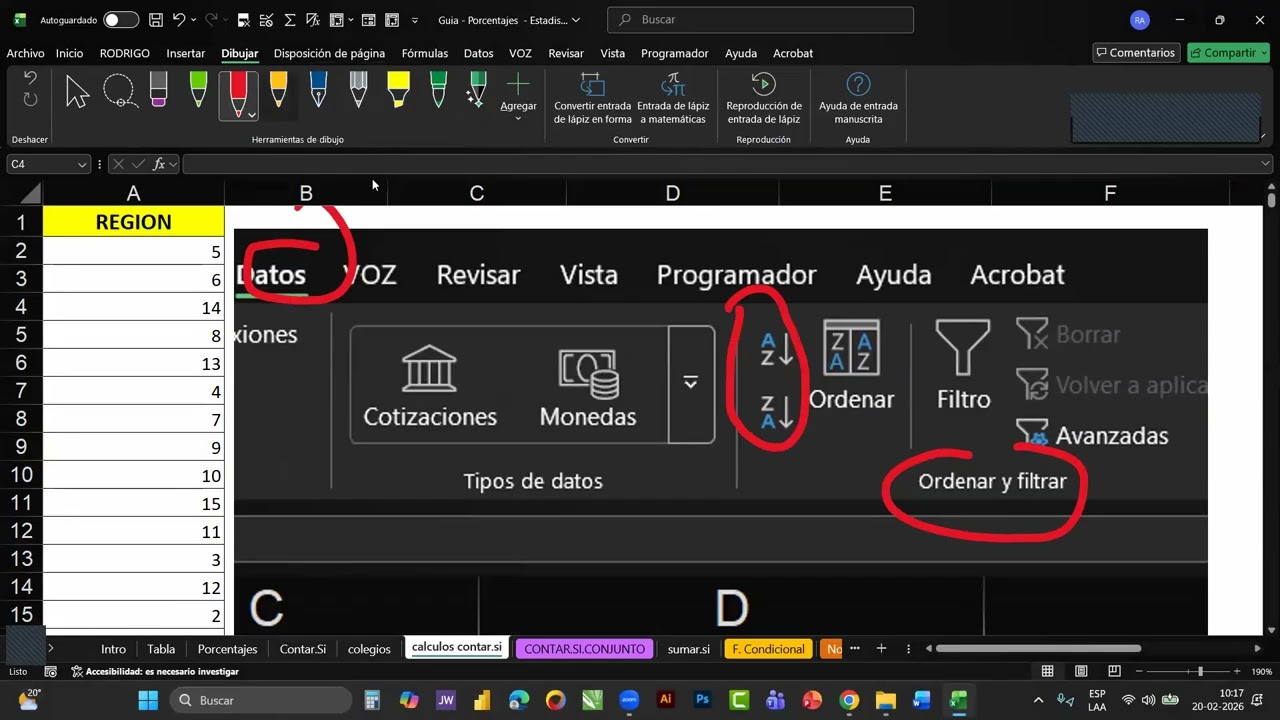Switch to the Inicio ribbon tab
The image size is (1280, 720).
coord(70,53)
